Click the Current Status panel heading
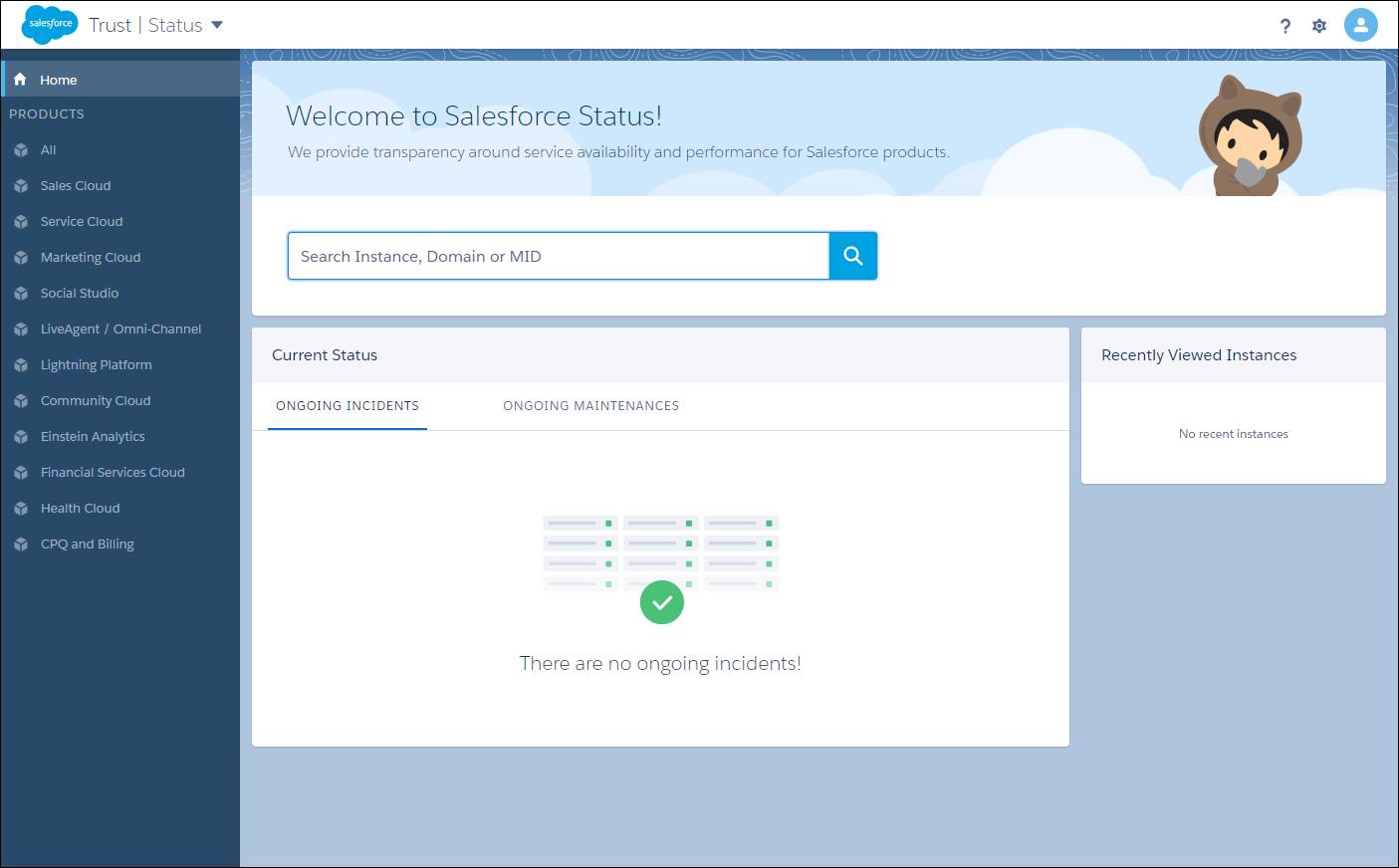Image resolution: width=1399 pixels, height=868 pixels. click(325, 355)
